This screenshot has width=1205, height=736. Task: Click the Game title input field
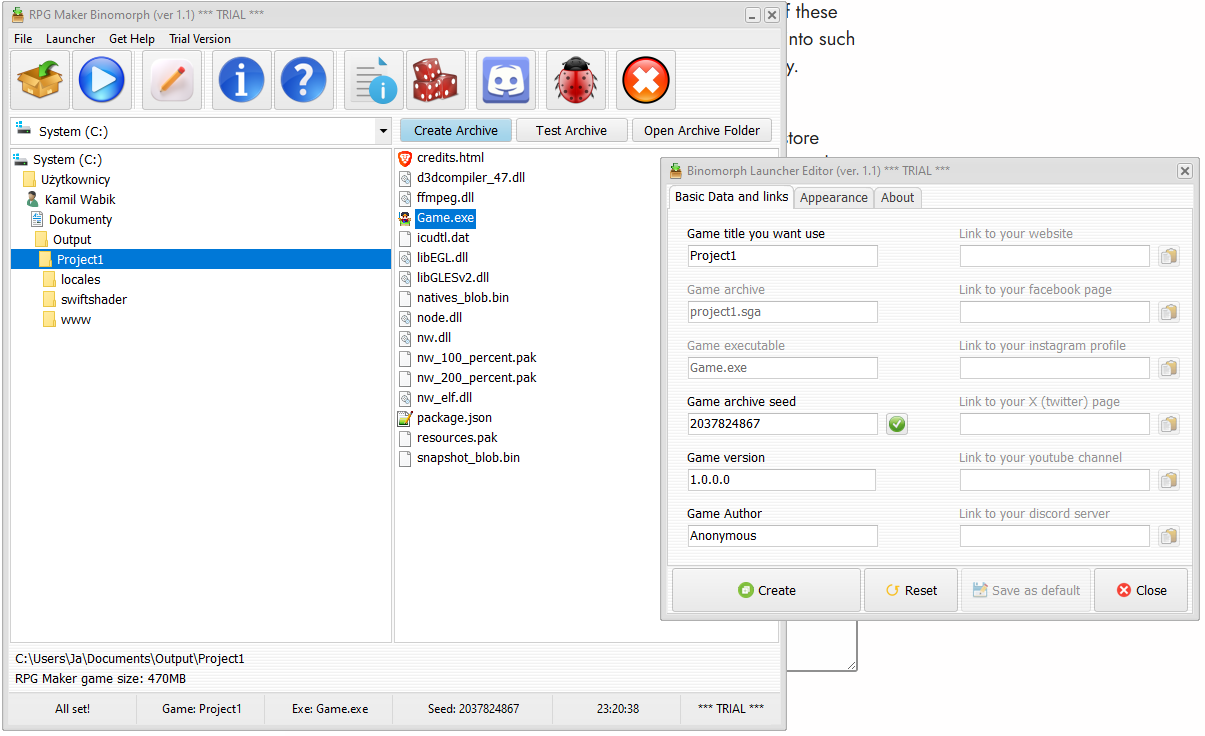coord(782,256)
